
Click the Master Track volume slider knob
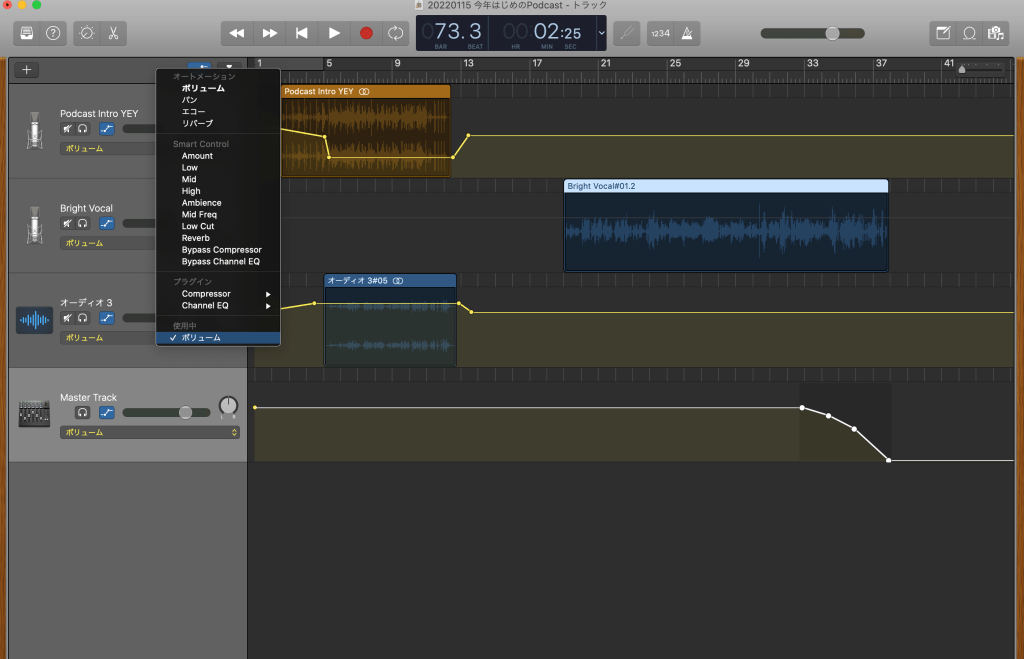[185, 412]
